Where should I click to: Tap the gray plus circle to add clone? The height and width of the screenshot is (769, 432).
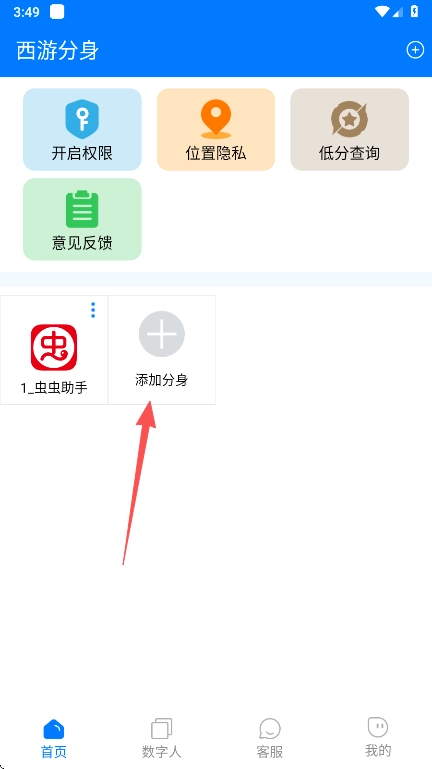click(162, 334)
